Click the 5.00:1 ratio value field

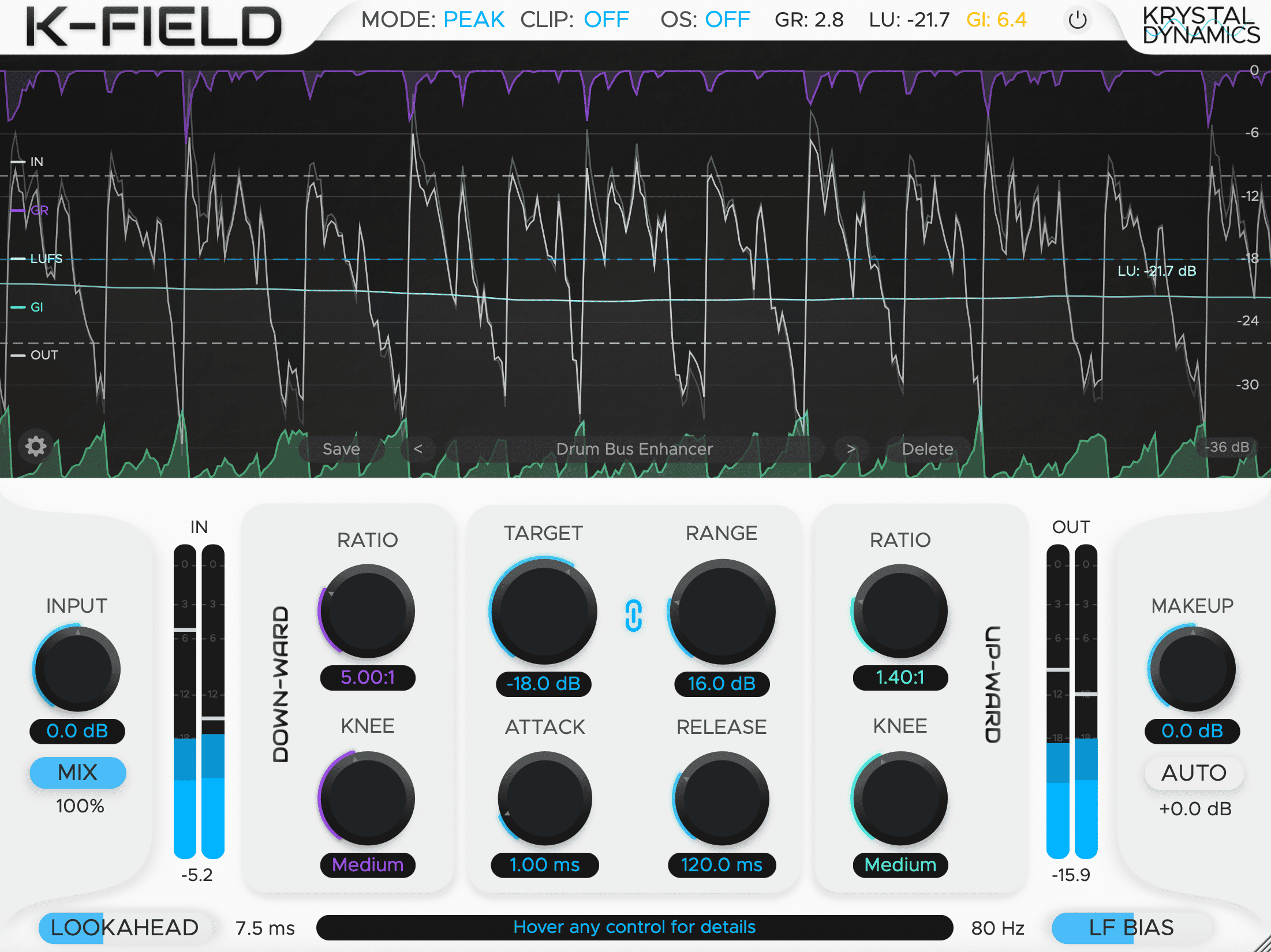(x=368, y=677)
